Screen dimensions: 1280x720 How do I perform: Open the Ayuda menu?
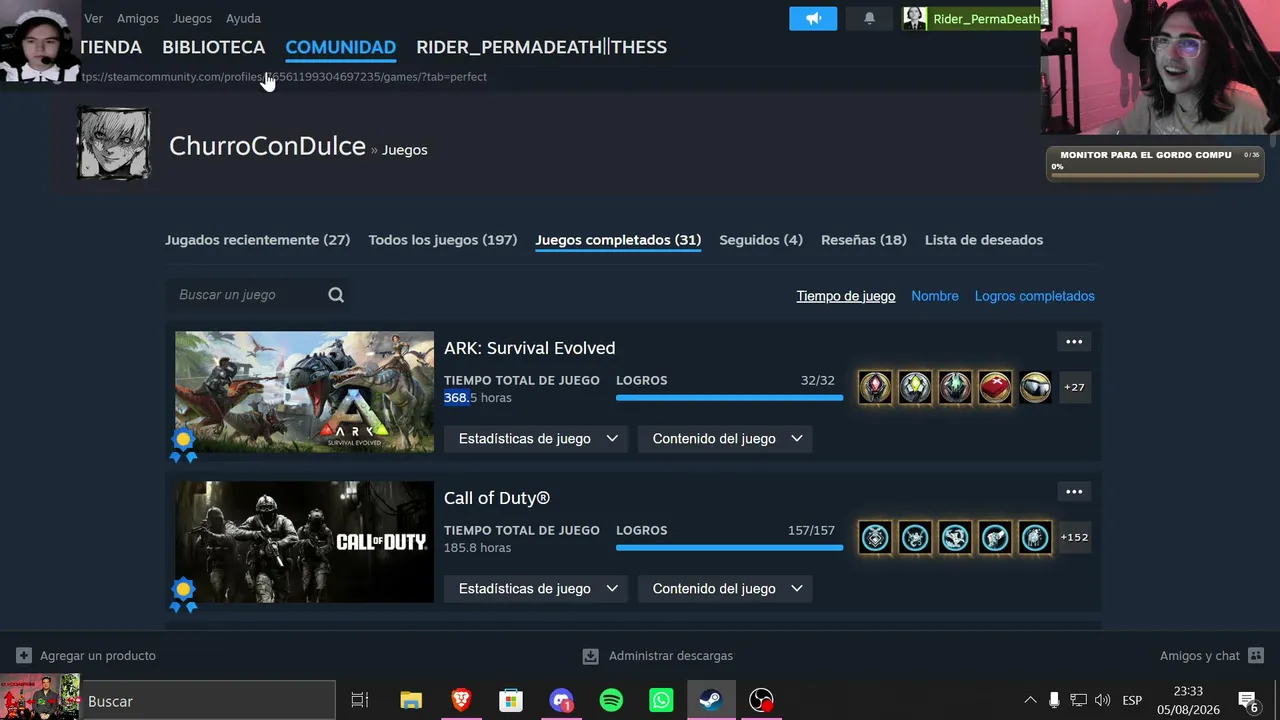click(243, 18)
